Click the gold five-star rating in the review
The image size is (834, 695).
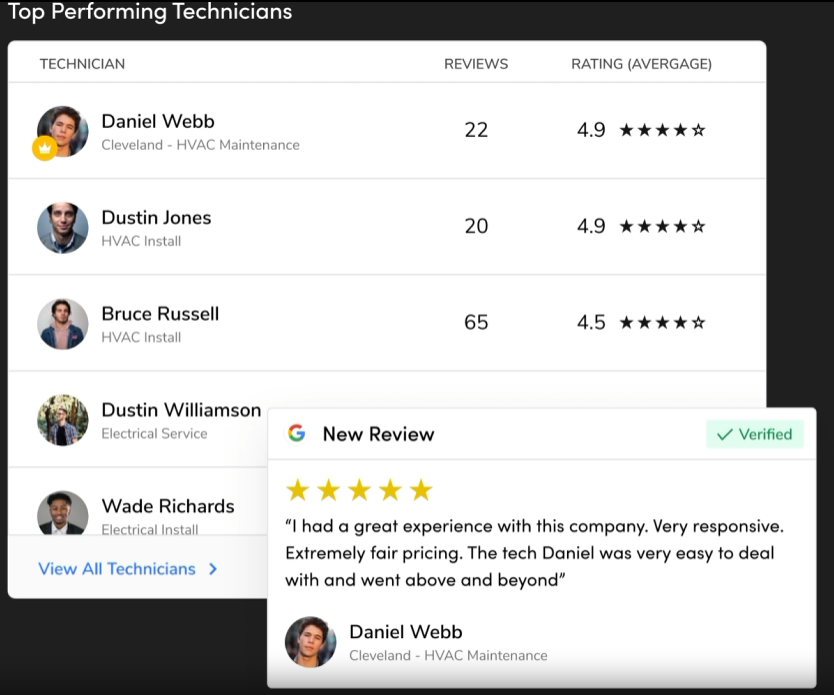[x=360, y=490]
